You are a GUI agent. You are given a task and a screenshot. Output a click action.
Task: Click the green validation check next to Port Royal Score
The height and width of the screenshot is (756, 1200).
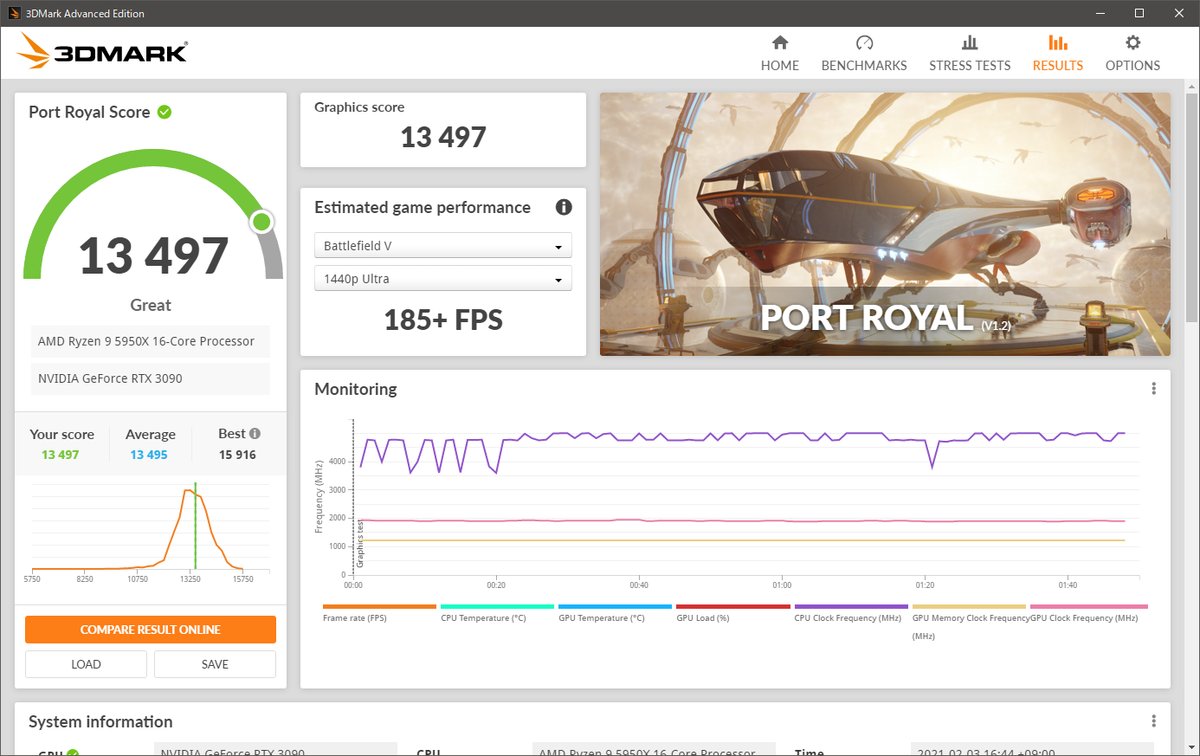pyautogui.click(x=164, y=112)
